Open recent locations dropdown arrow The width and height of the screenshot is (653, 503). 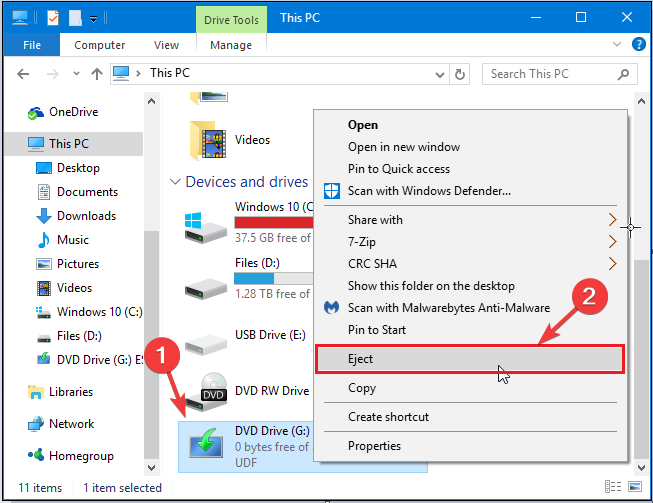pos(76,74)
